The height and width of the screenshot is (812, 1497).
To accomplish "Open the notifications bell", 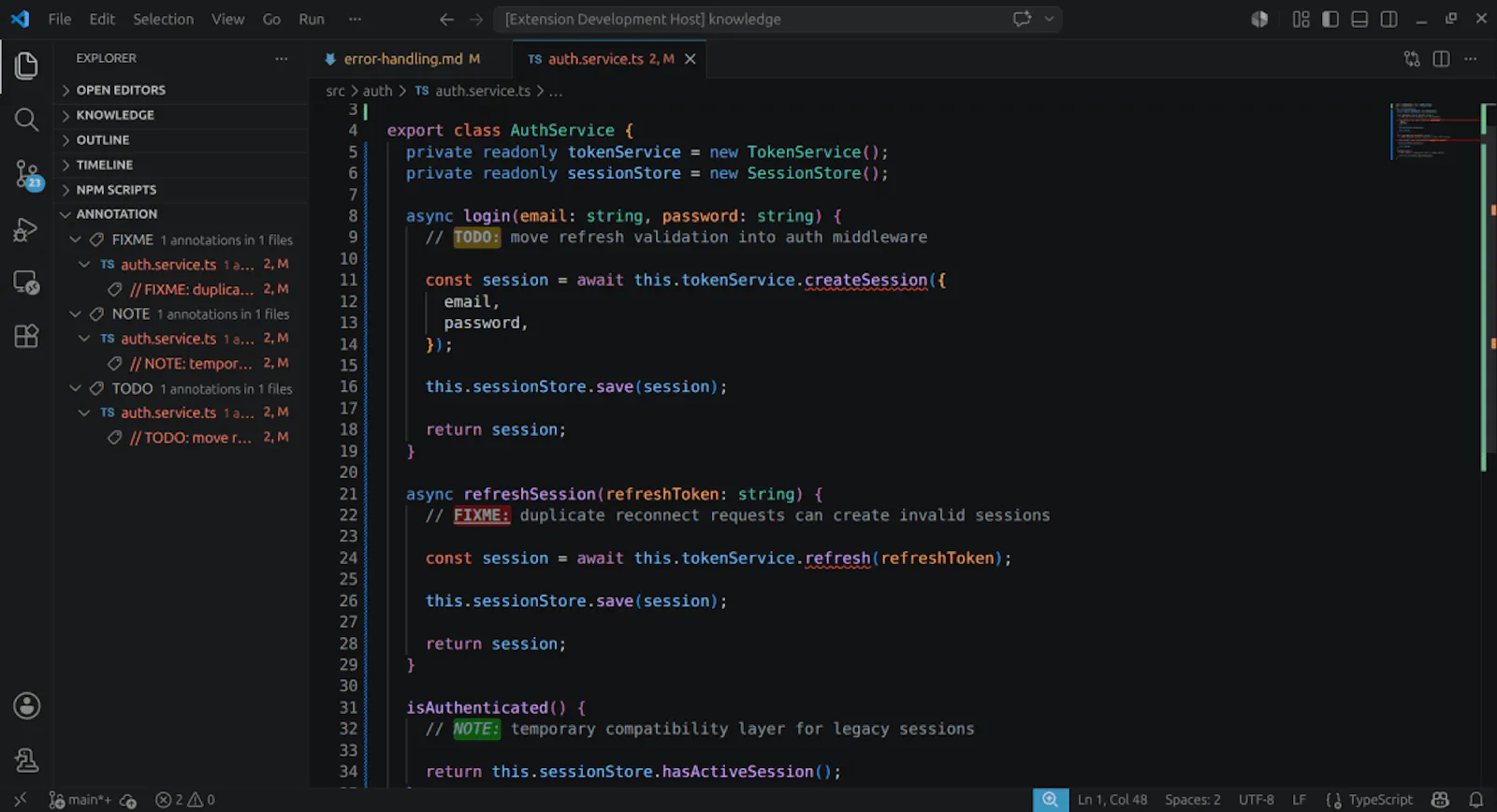I will (1475, 800).
